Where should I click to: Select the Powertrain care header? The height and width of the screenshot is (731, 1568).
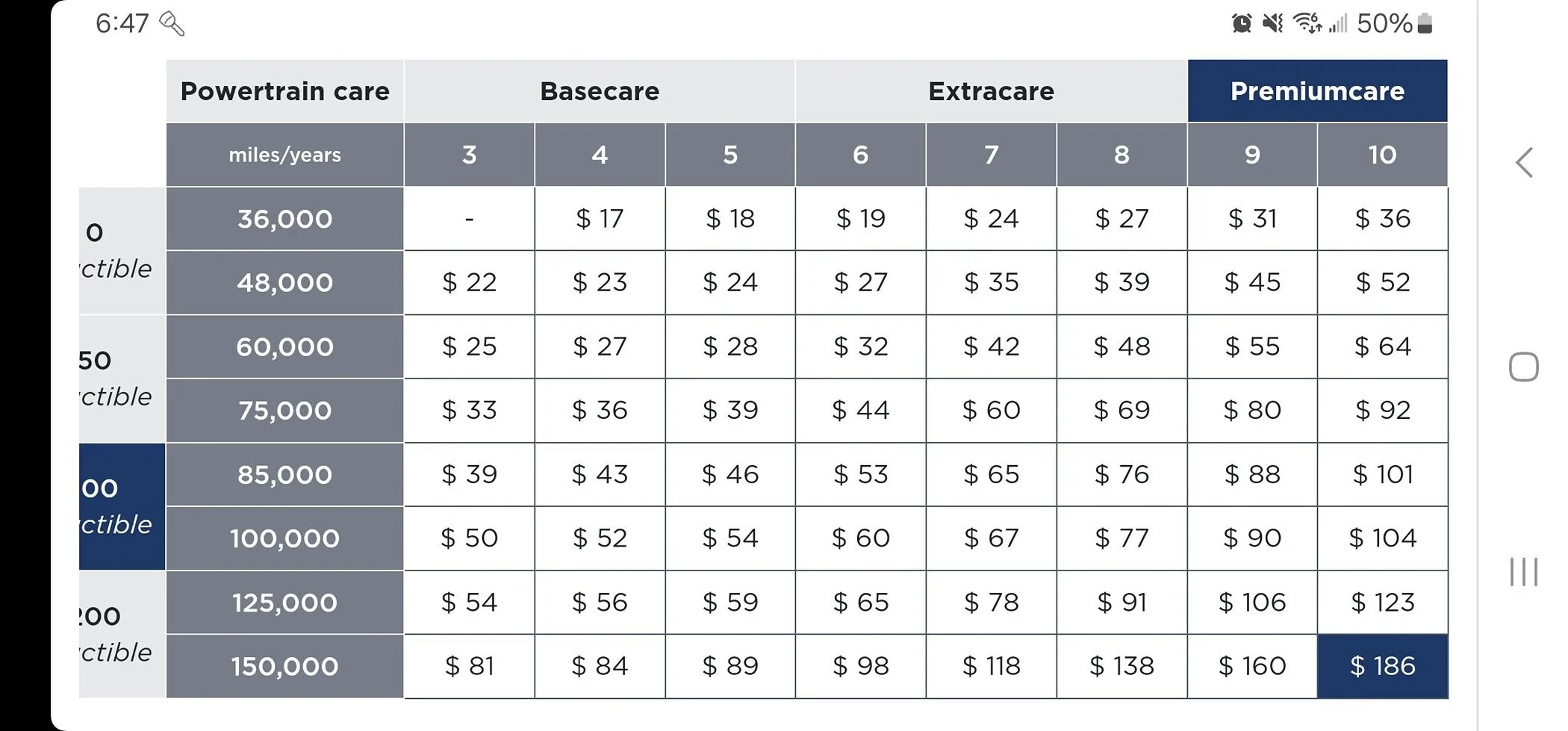click(284, 91)
